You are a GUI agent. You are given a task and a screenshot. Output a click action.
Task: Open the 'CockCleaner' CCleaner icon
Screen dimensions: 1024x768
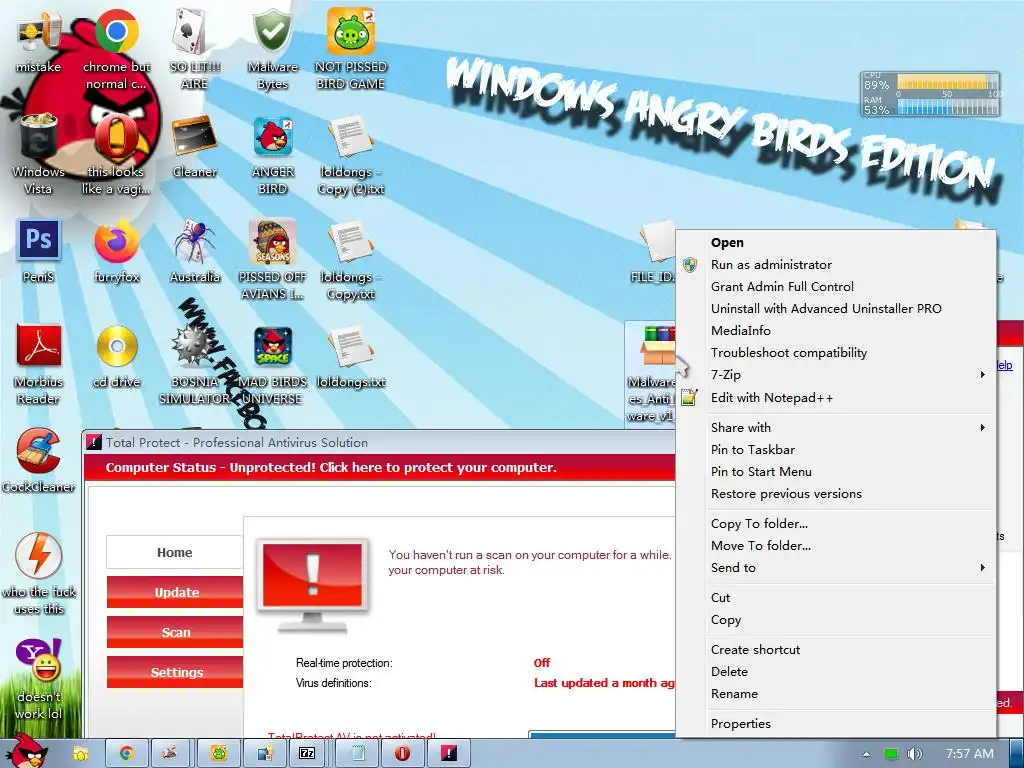[x=38, y=460]
